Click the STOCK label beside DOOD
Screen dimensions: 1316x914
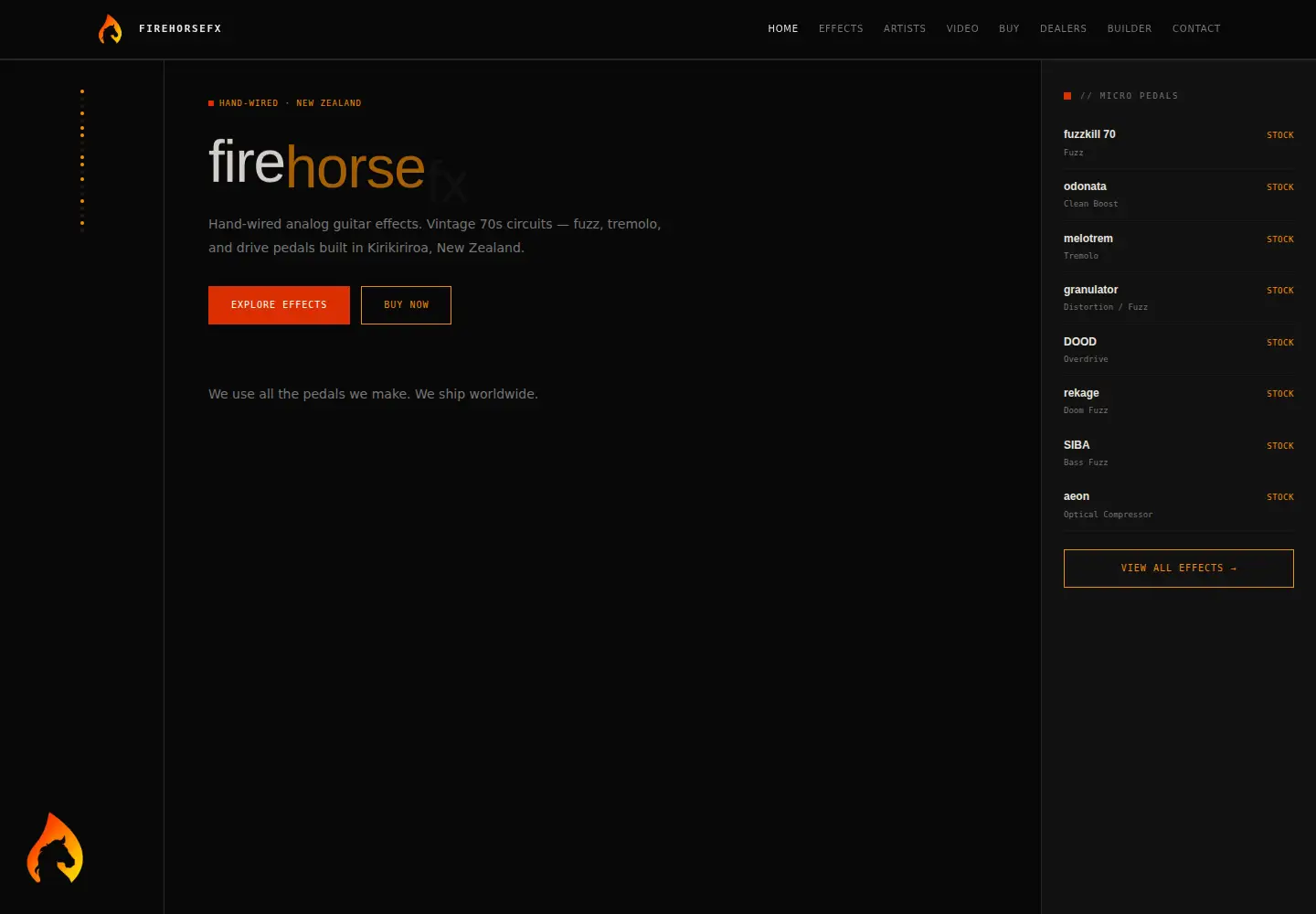tap(1280, 343)
